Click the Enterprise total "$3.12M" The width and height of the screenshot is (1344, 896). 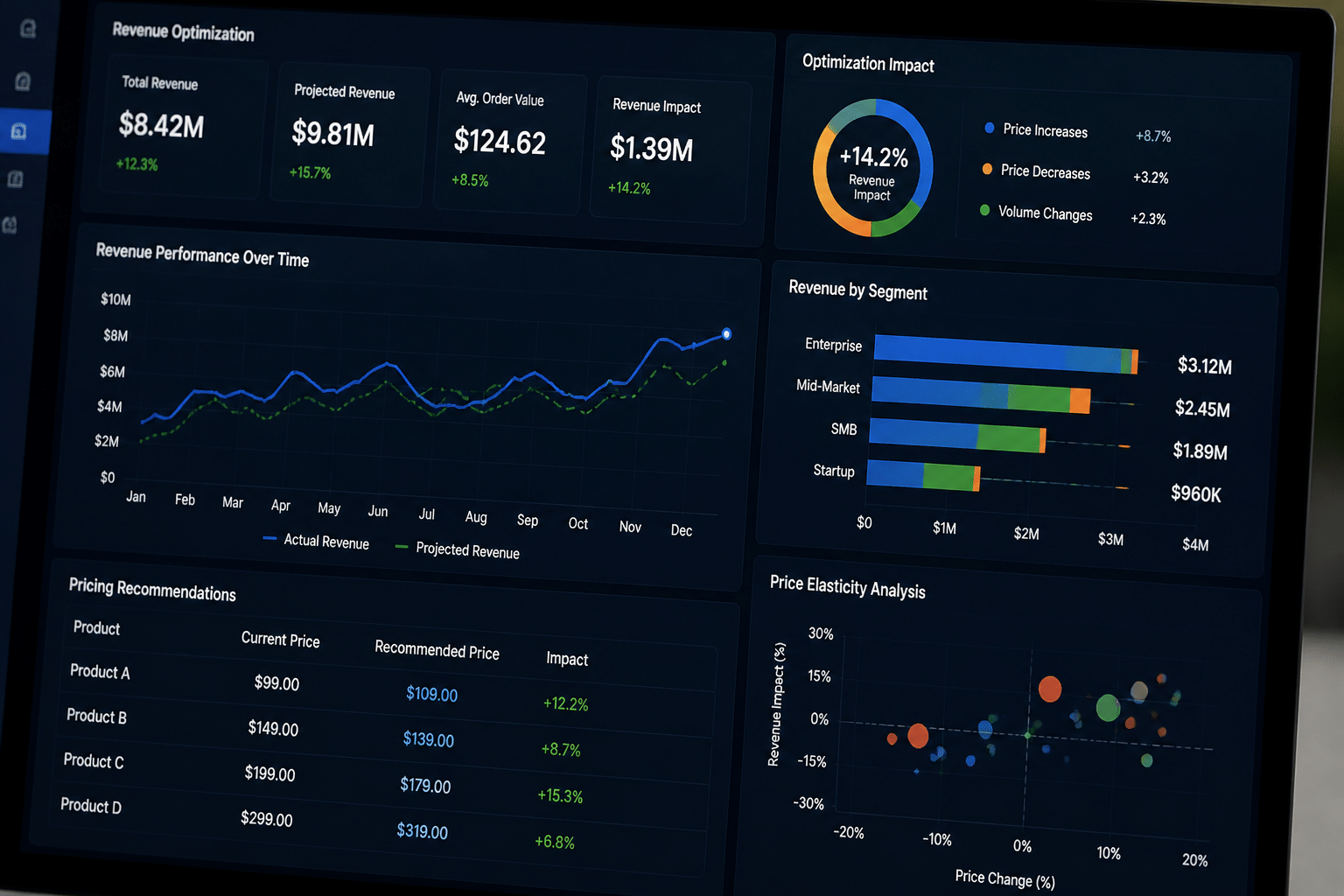pyautogui.click(x=1205, y=366)
